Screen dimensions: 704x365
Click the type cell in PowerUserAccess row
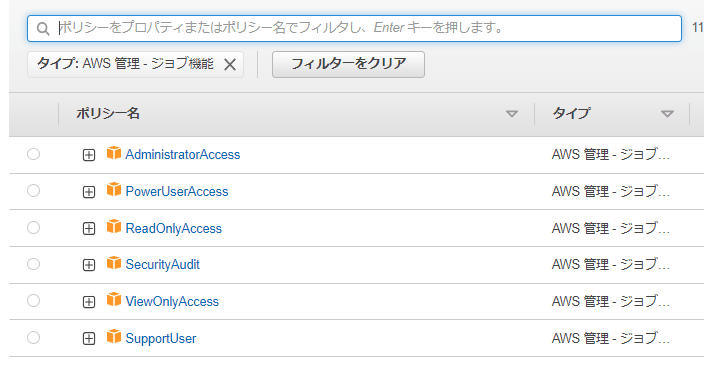pos(611,191)
